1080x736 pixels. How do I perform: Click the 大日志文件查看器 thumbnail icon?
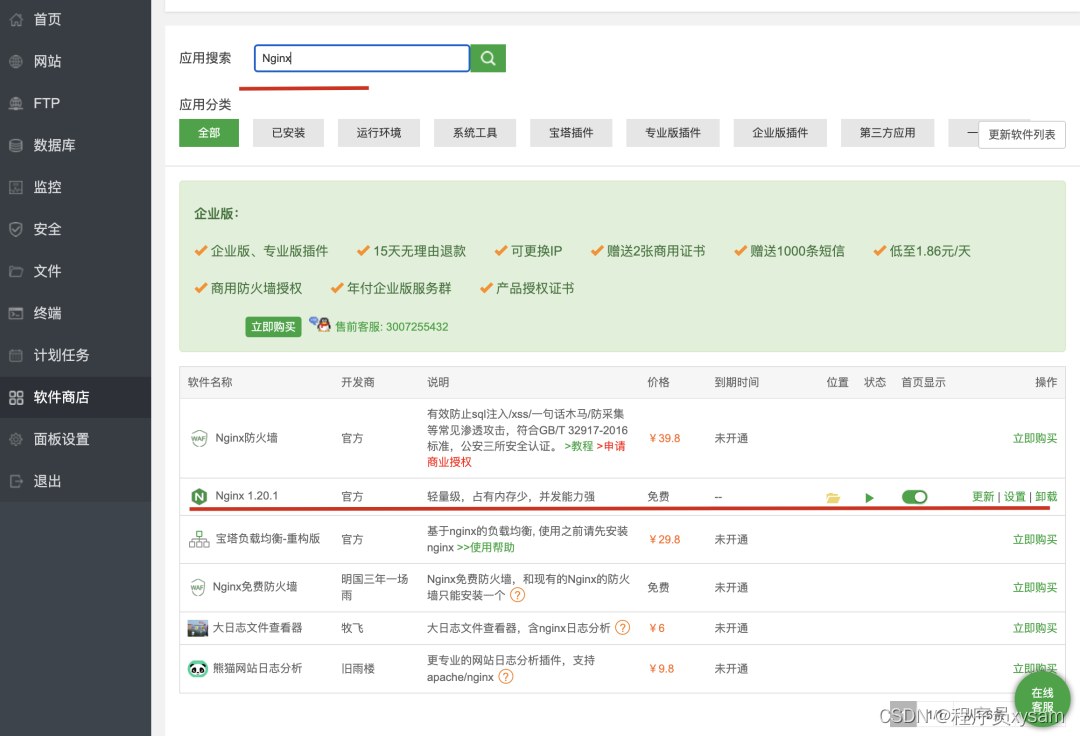pos(198,628)
